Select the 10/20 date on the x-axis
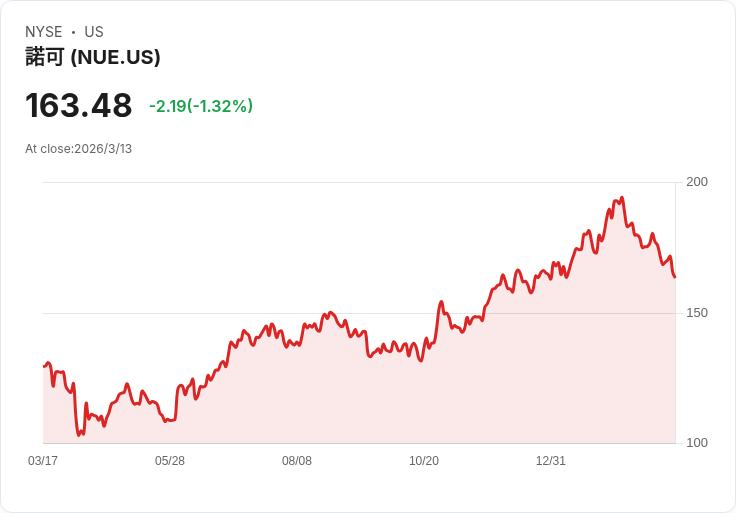This screenshot has width=736, height=513. [424, 461]
